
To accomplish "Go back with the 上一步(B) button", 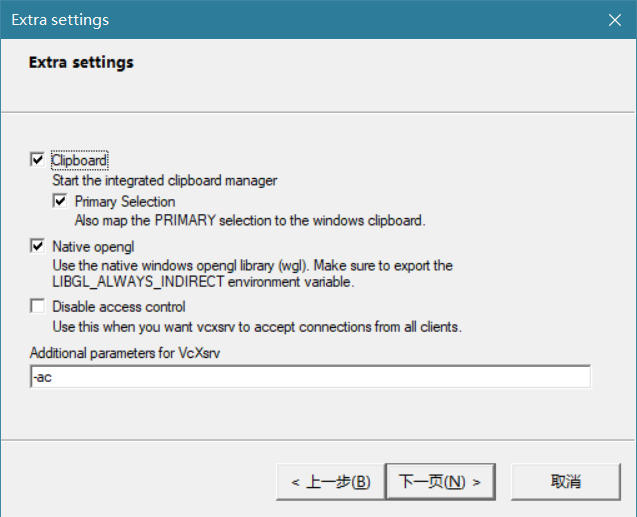I will [x=330, y=482].
